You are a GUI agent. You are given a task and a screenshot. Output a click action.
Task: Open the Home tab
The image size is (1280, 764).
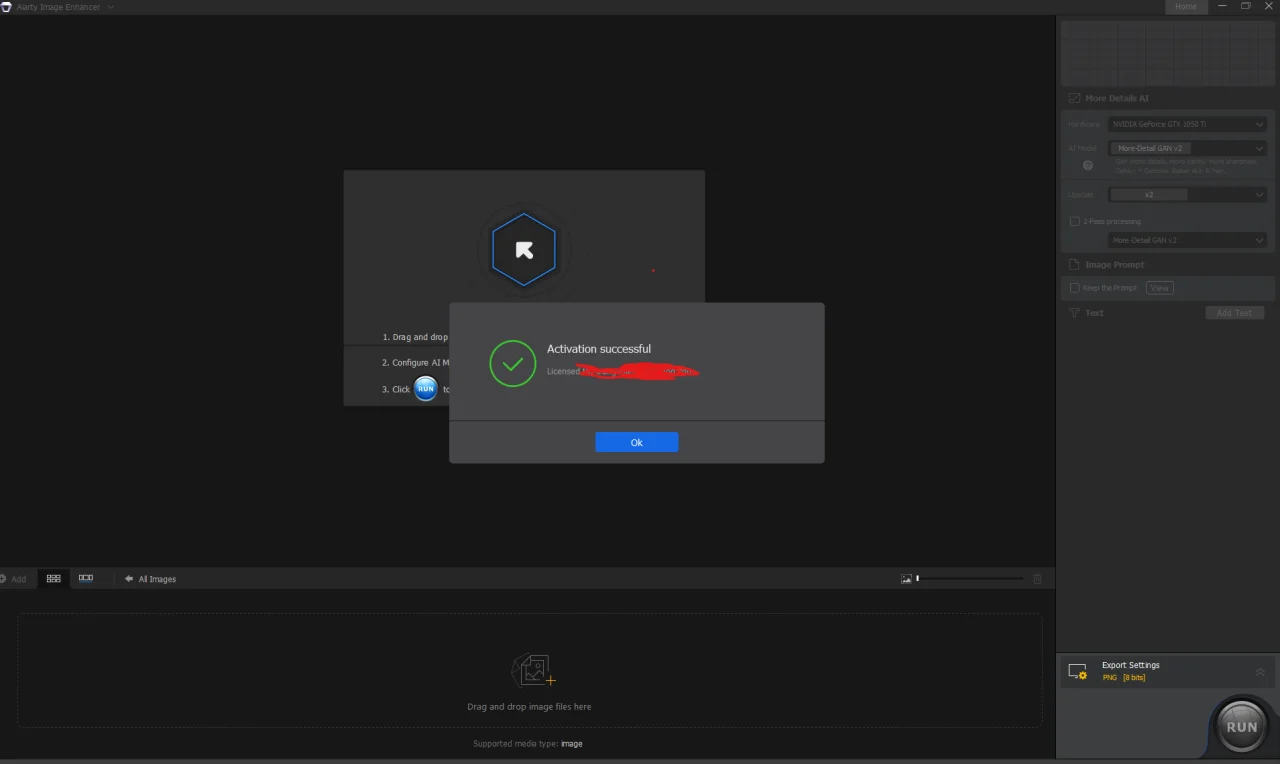(1186, 7)
